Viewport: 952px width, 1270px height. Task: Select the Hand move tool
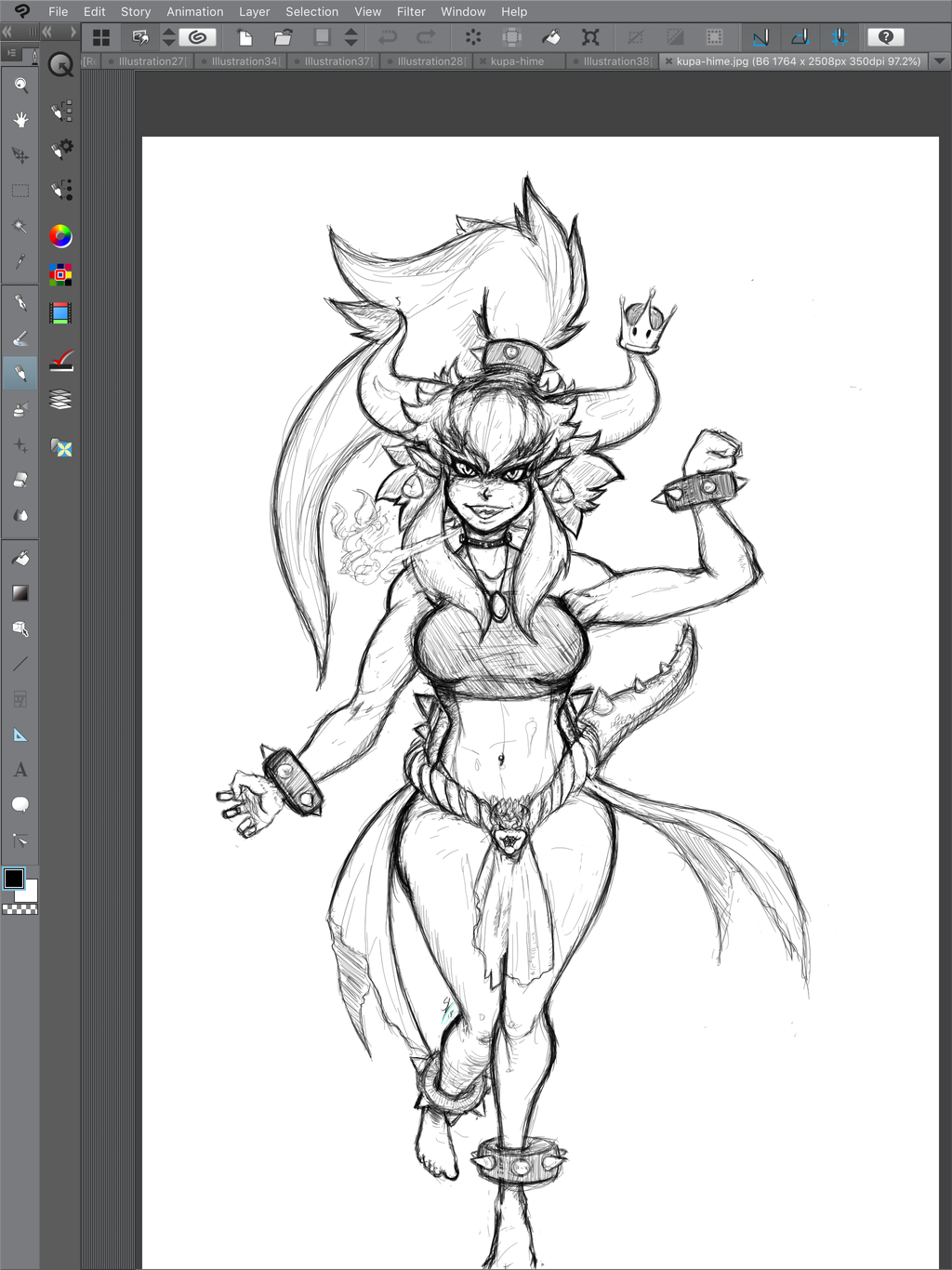(20, 120)
